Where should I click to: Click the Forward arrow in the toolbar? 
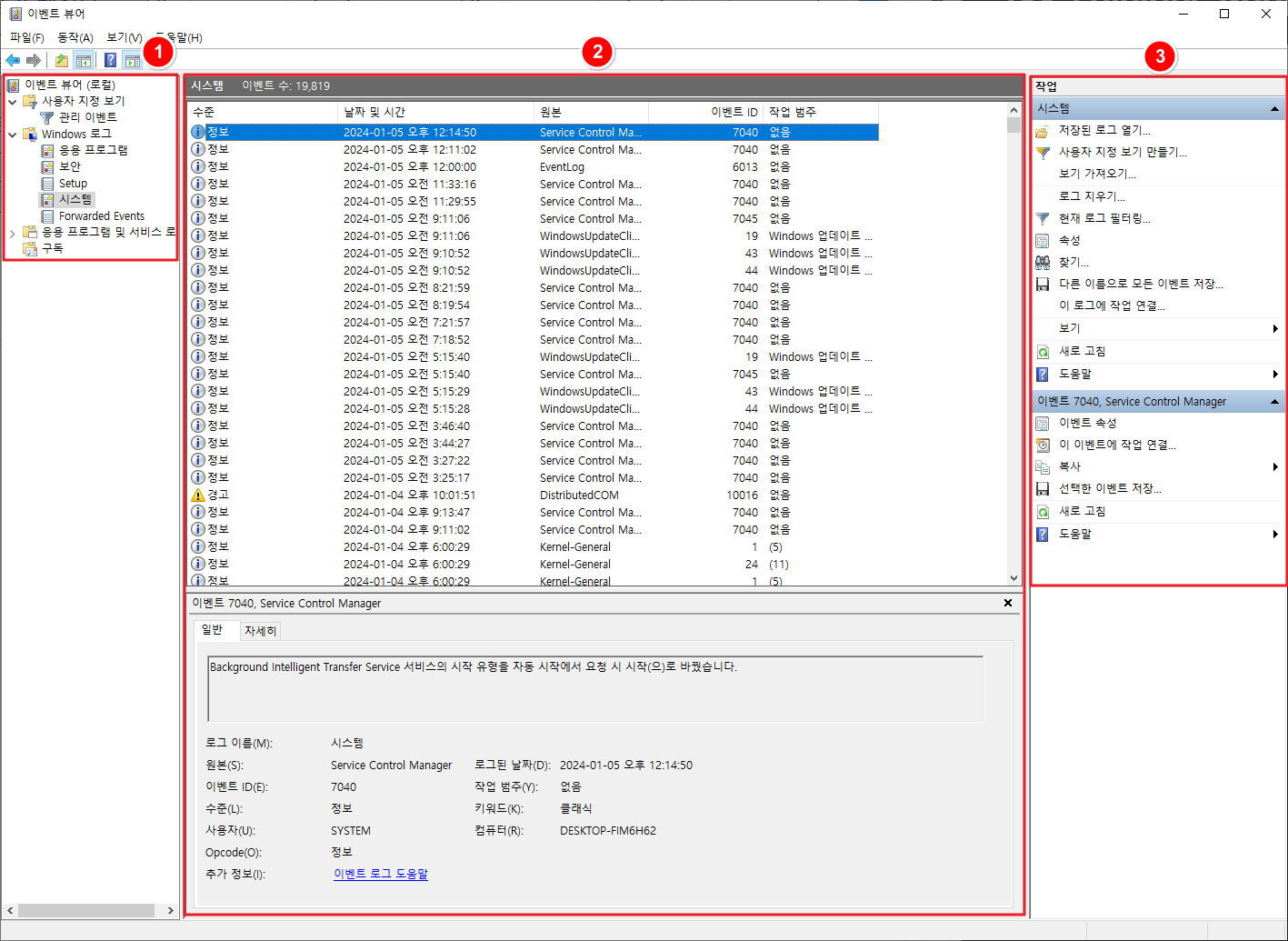tap(34, 60)
